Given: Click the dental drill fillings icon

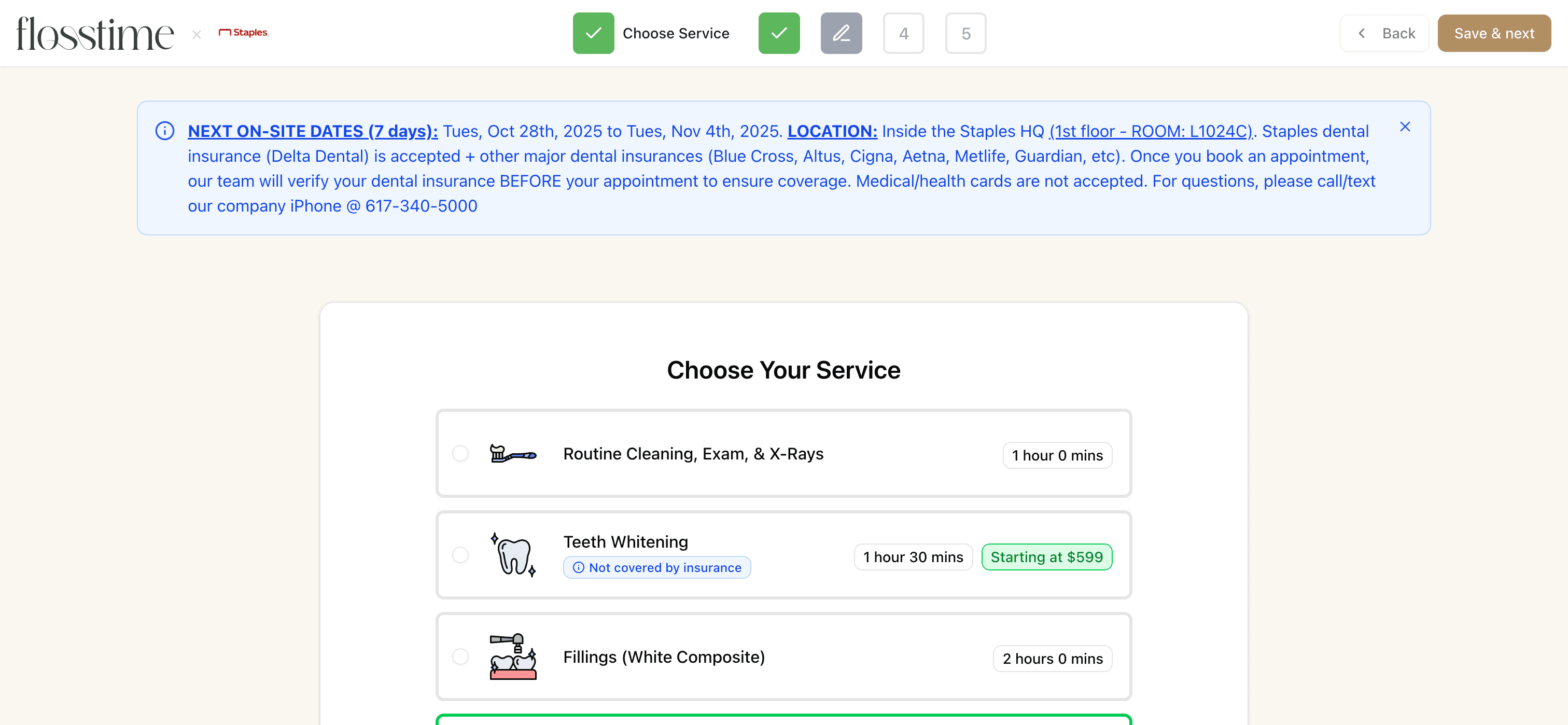Looking at the screenshot, I should pyautogui.click(x=513, y=656).
